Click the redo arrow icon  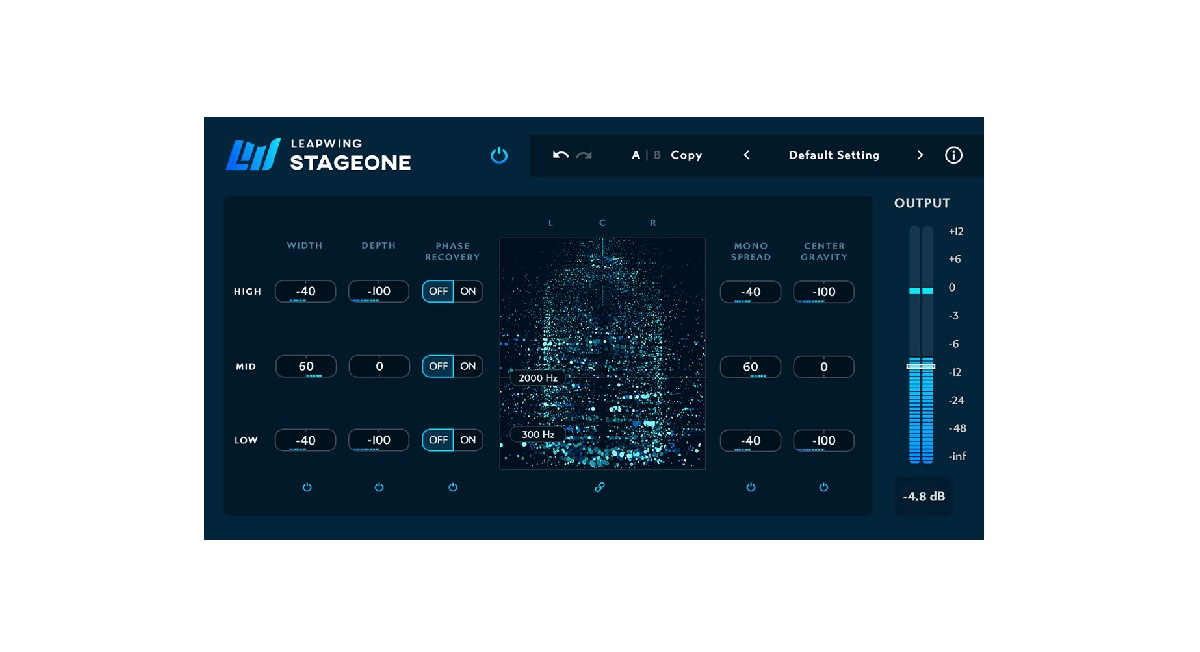click(x=584, y=155)
